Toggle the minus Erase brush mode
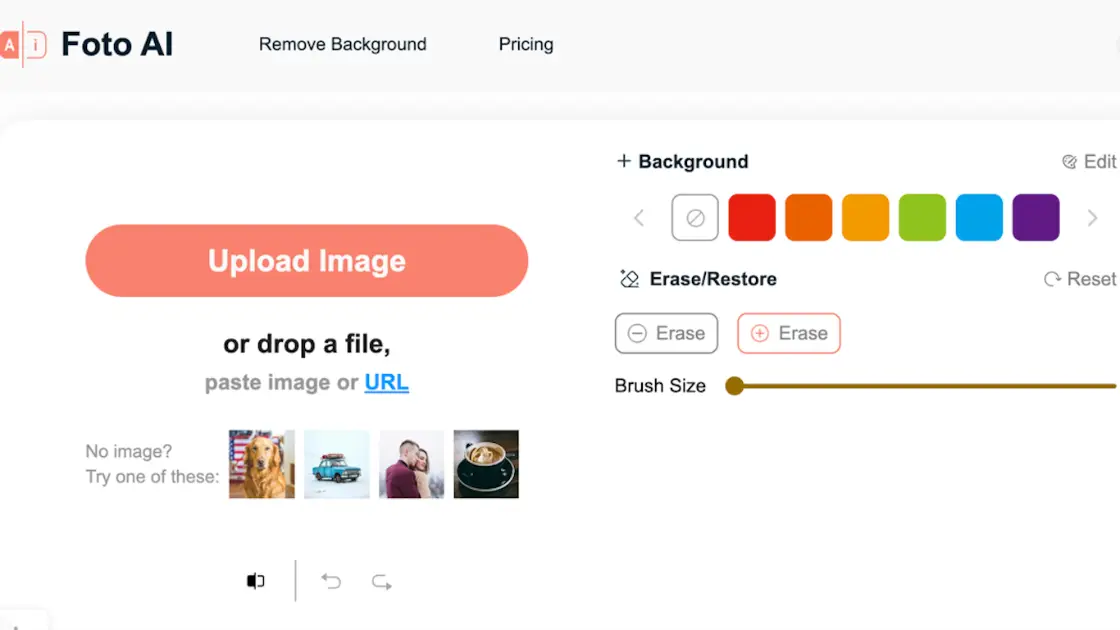The height and width of the screenshot is (630, 1120). [x=666, y=334]
